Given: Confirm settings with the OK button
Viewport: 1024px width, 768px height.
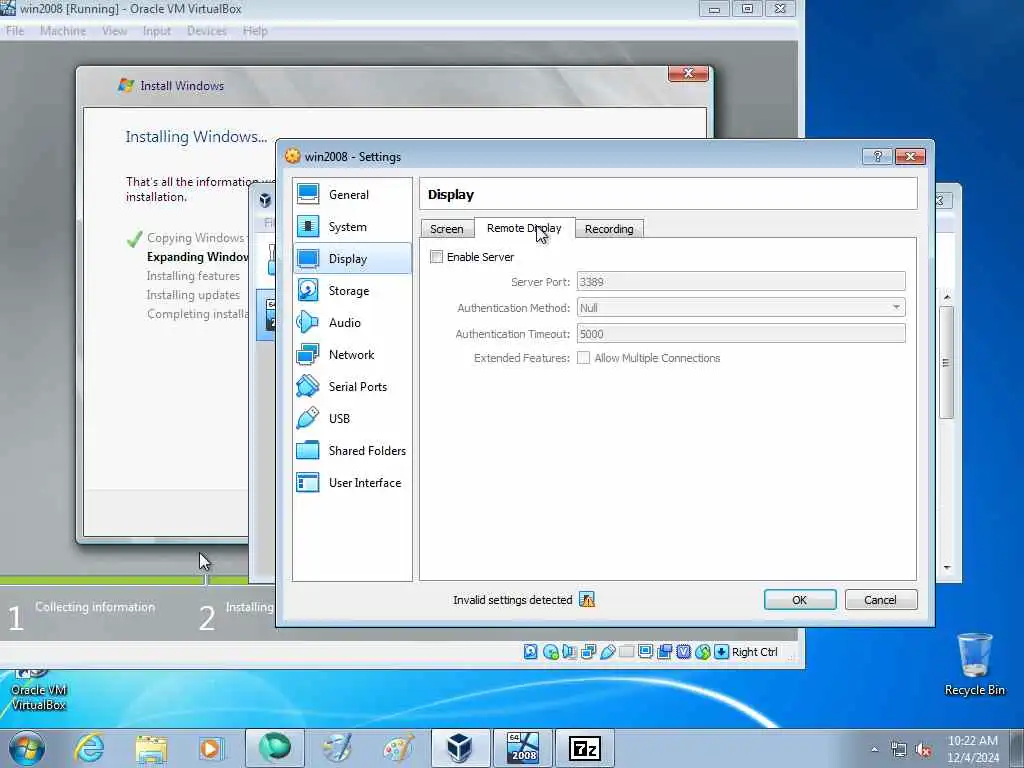Looking at the screenshot, I should pyautogui.click(x=800, y=600).
